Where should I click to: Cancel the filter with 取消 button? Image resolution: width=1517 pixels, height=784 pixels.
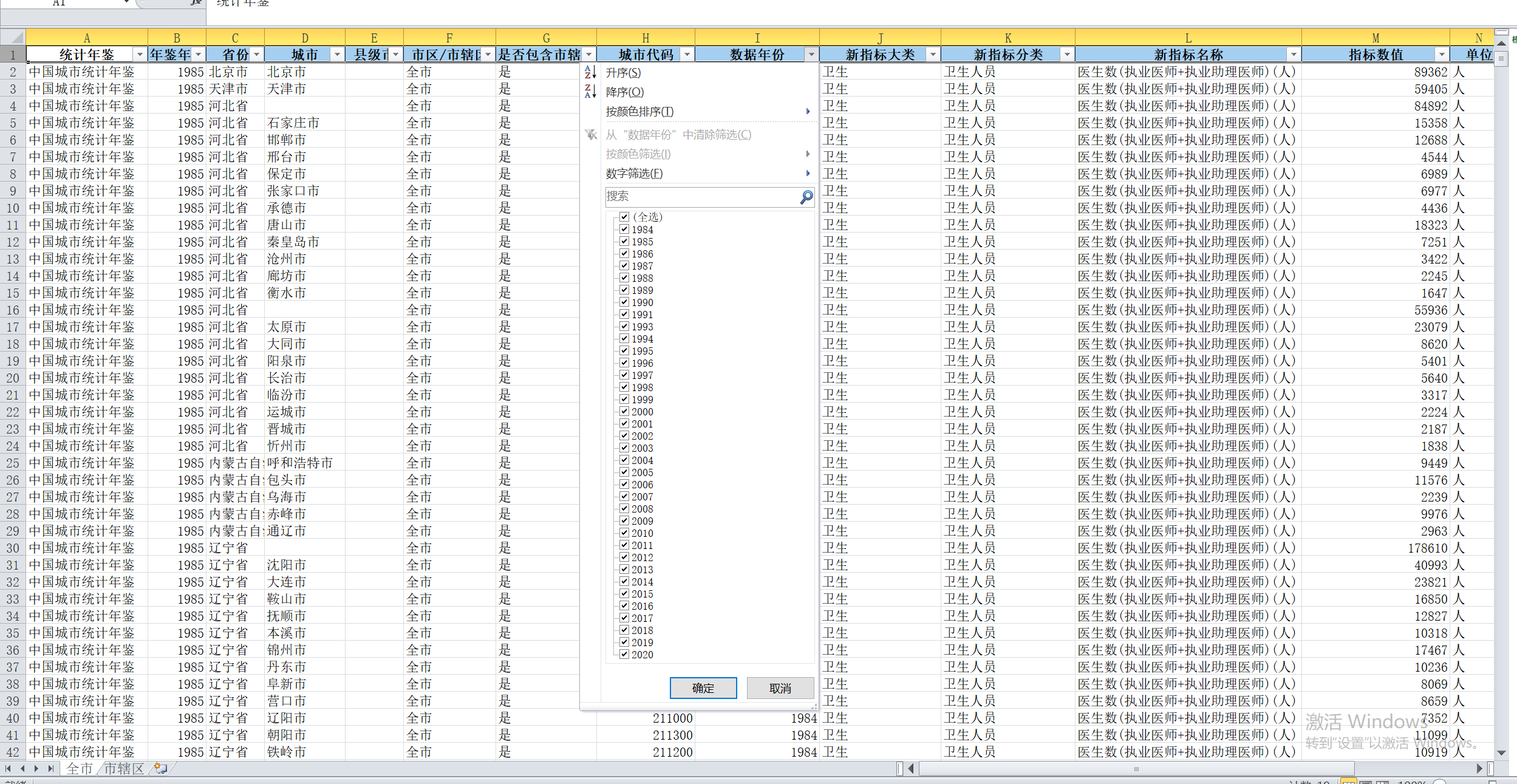[780, 688]
